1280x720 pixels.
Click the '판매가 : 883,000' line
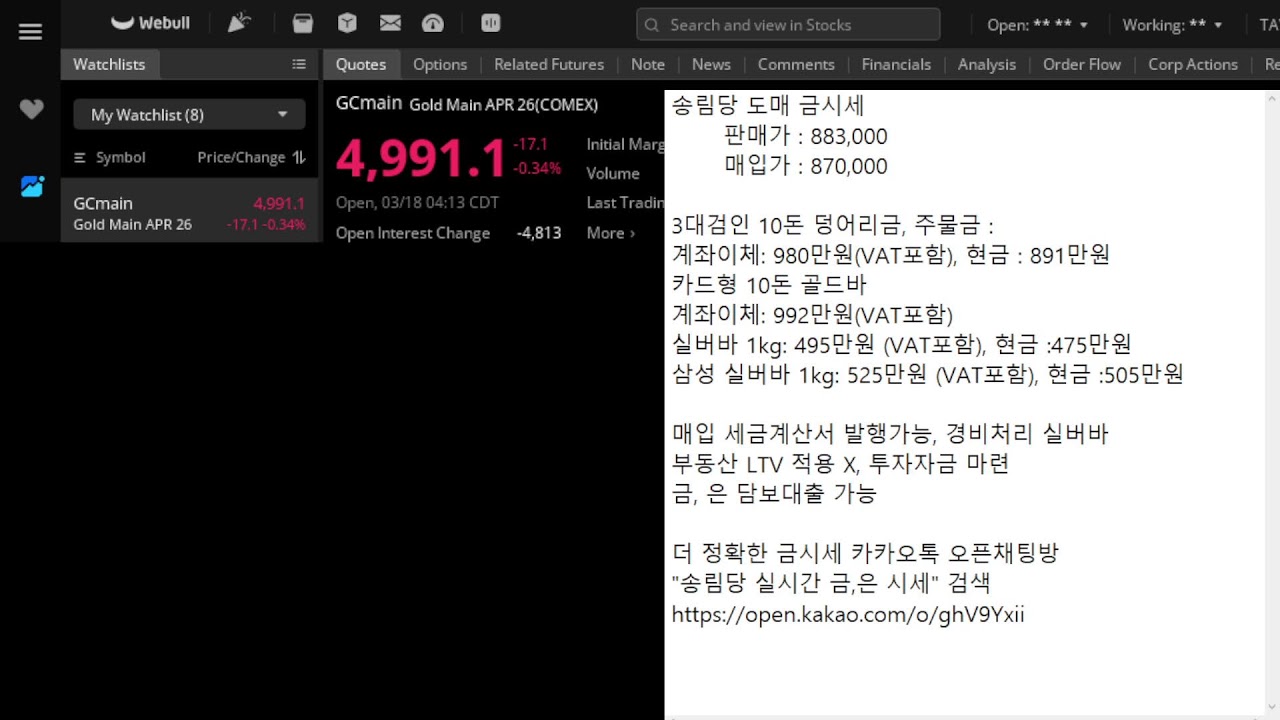click(x=806, y=136)
